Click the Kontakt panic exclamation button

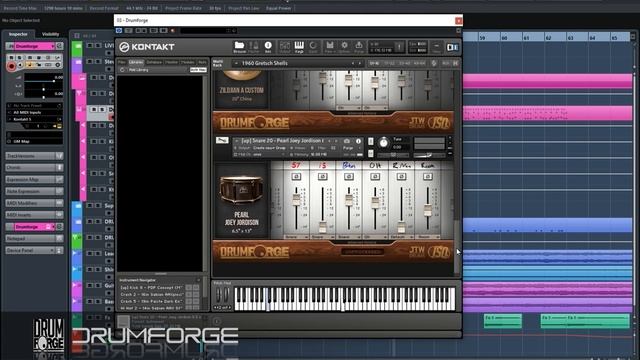pyautogui.click(x=400, y=47)
